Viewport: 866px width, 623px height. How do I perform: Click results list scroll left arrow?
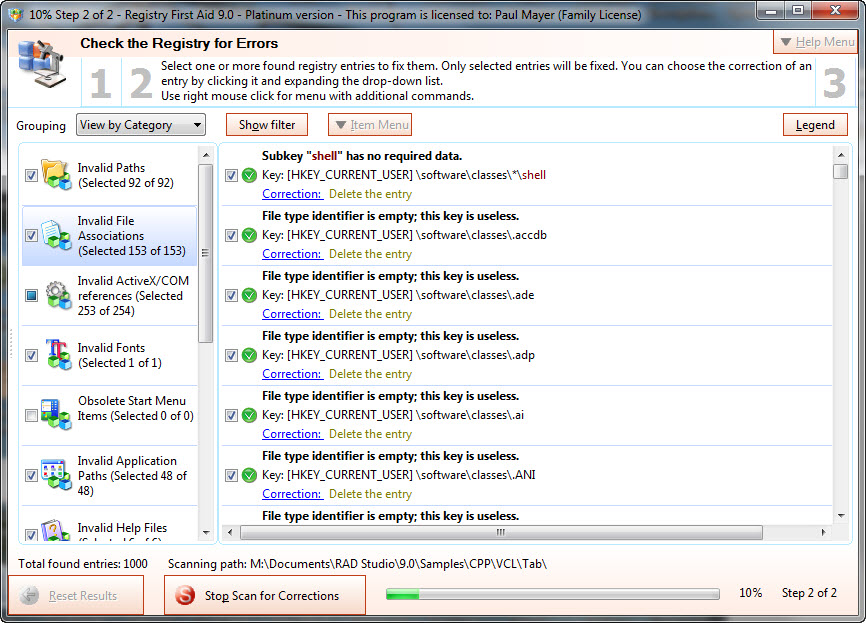(x=230, y=532)
